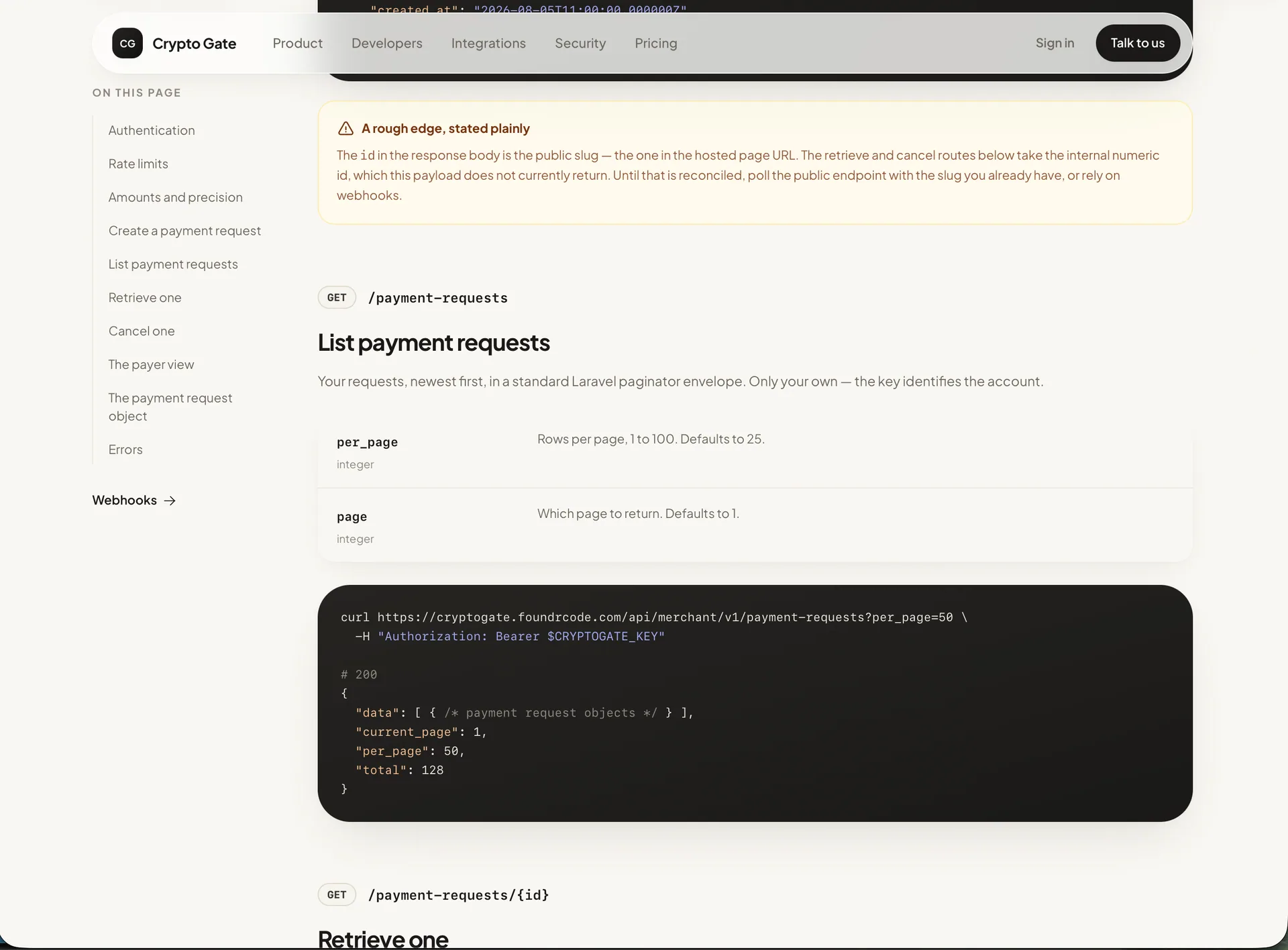Viewport: 1288px width, 950px height.
Task: Click the Authorization Bearer header line
Action: pyautogui.click(x=510, y=636)
